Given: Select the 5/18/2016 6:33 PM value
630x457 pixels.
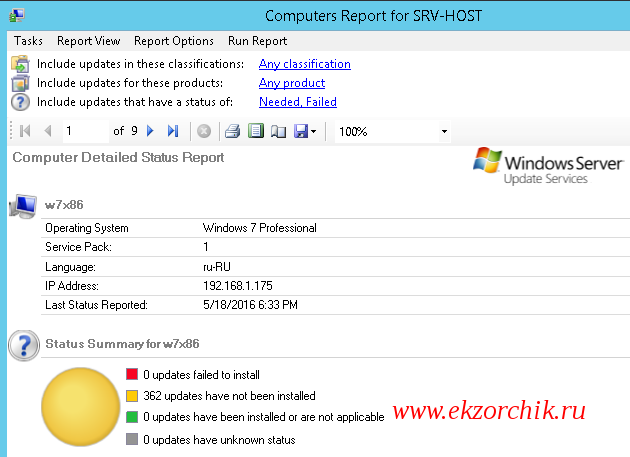Looking at the screenshot, I should pyautogui.click(x=250, y=305).
